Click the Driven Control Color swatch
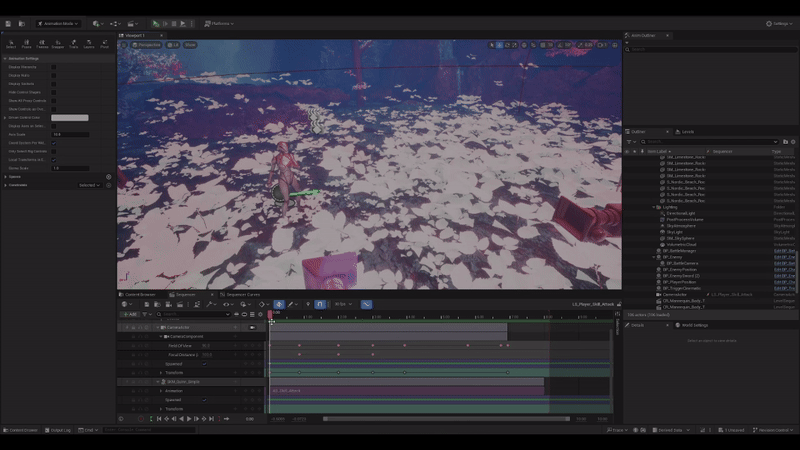The height and width of the screenshot is (450, 800). (x=70, y=118)
